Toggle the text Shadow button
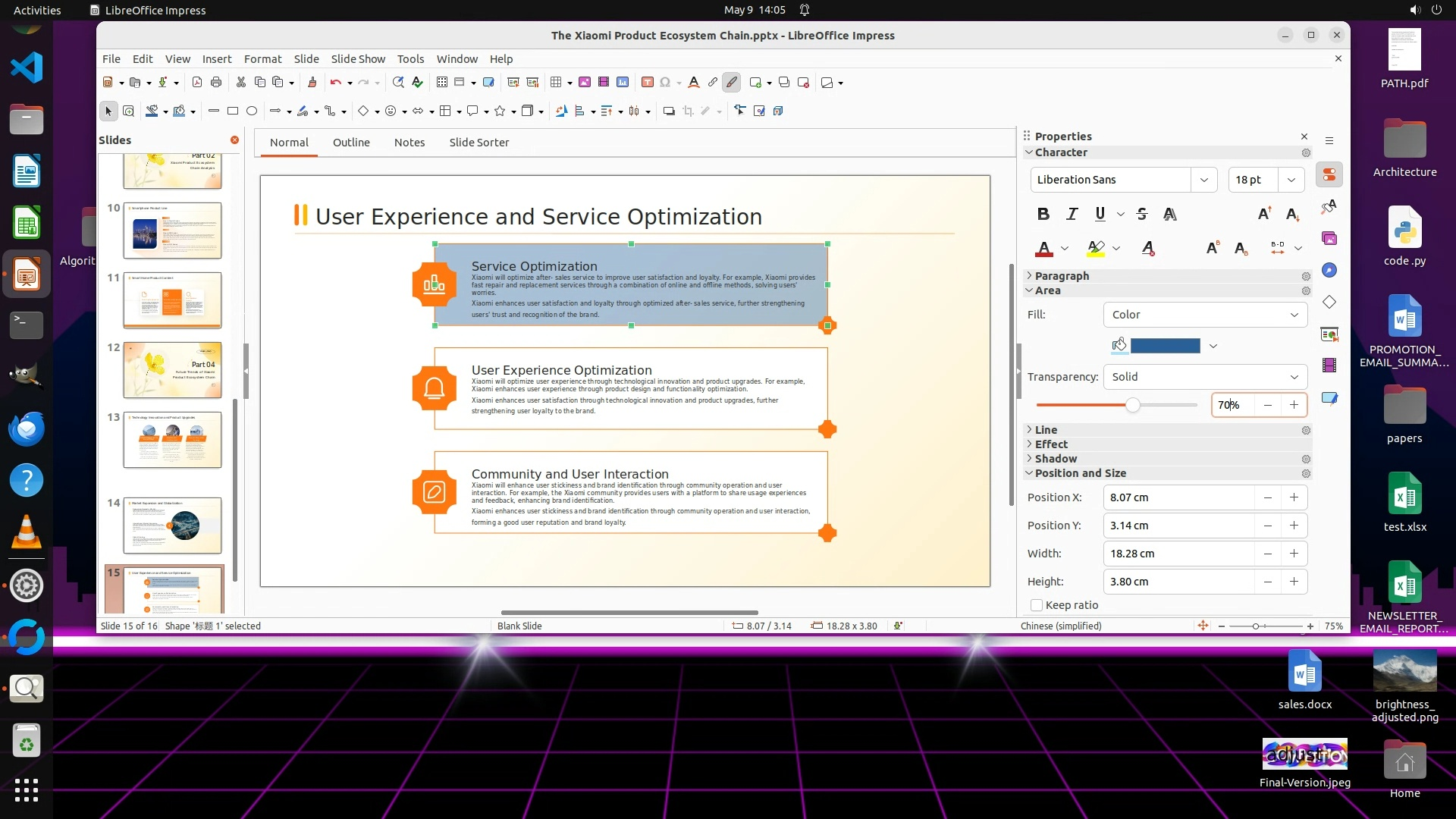 click(1170, 215)
